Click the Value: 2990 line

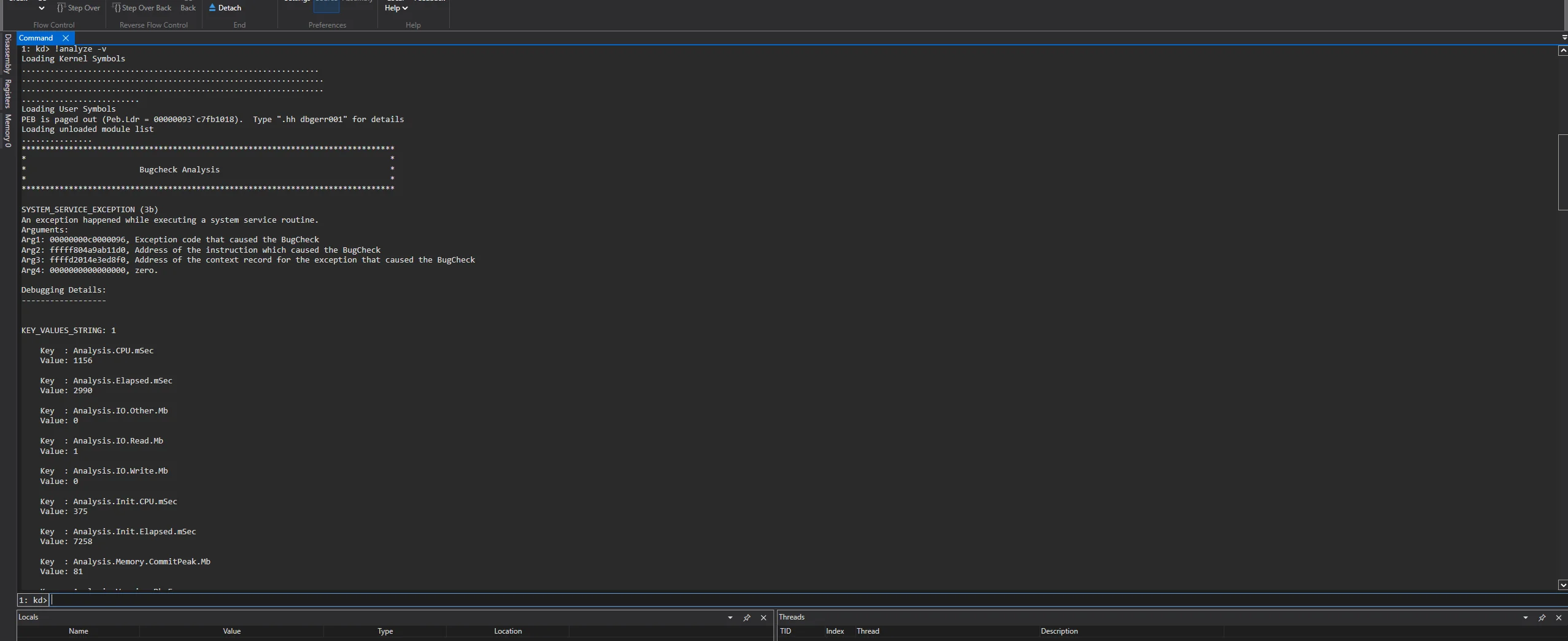tap(66, 391)
